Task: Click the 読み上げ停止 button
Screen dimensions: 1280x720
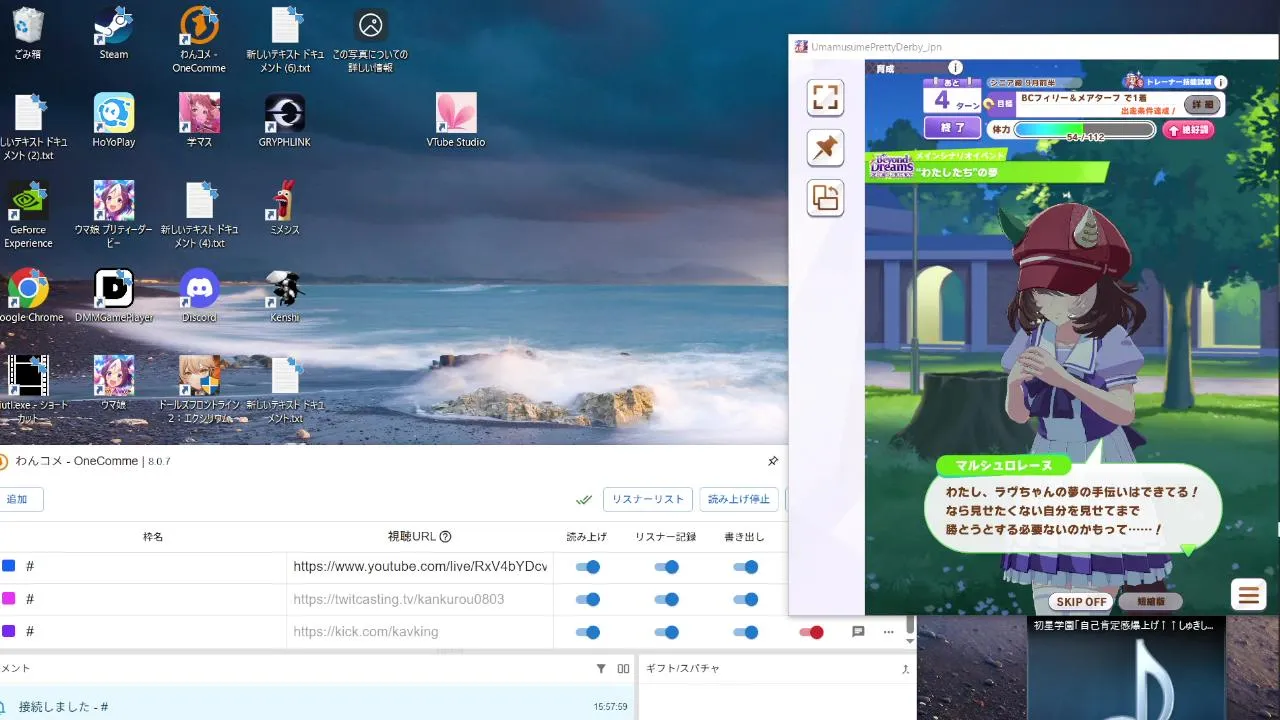Action: point(739,499)
